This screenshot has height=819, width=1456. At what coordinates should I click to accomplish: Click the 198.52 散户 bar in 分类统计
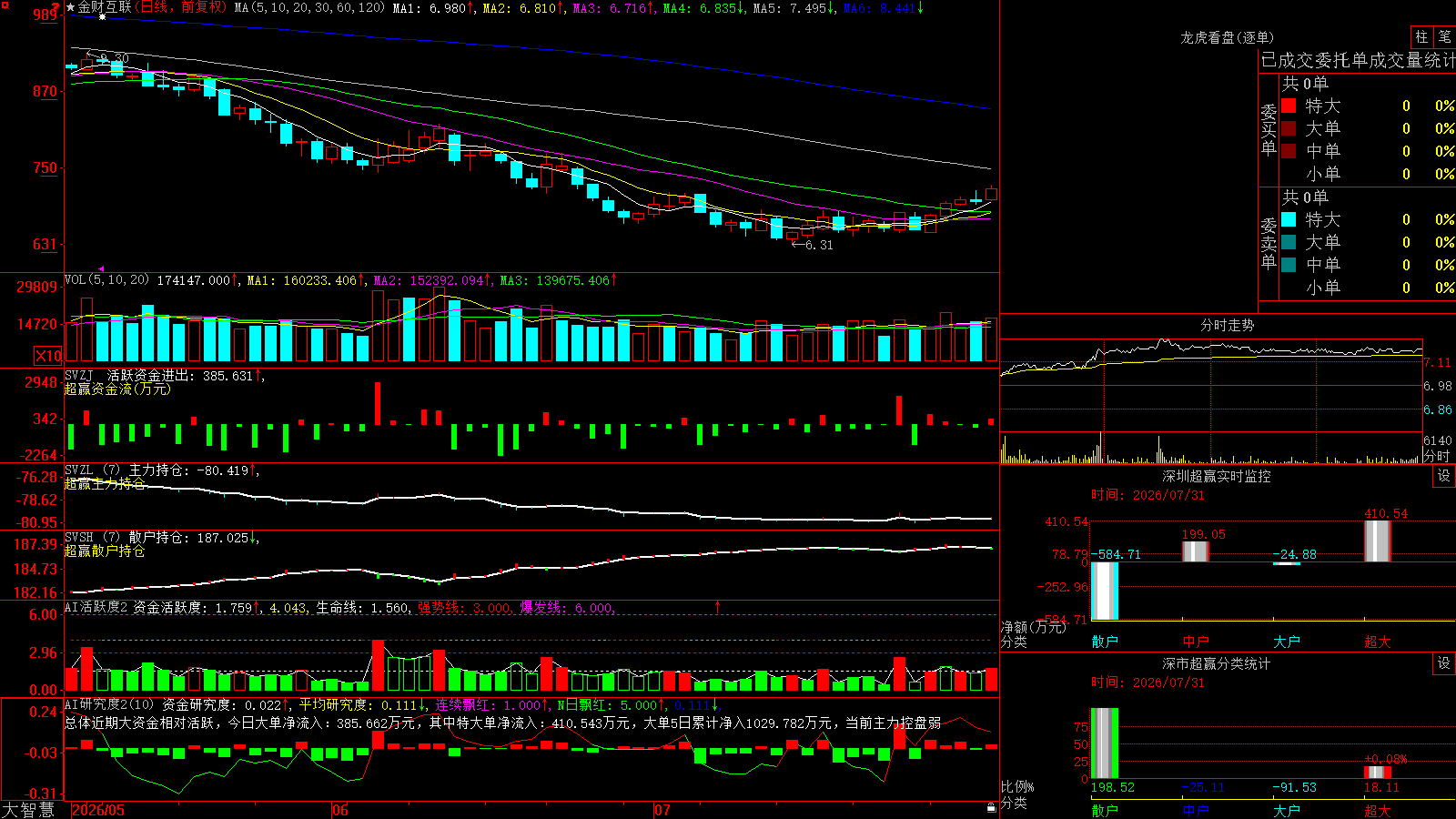click(x=1105, y=743)
